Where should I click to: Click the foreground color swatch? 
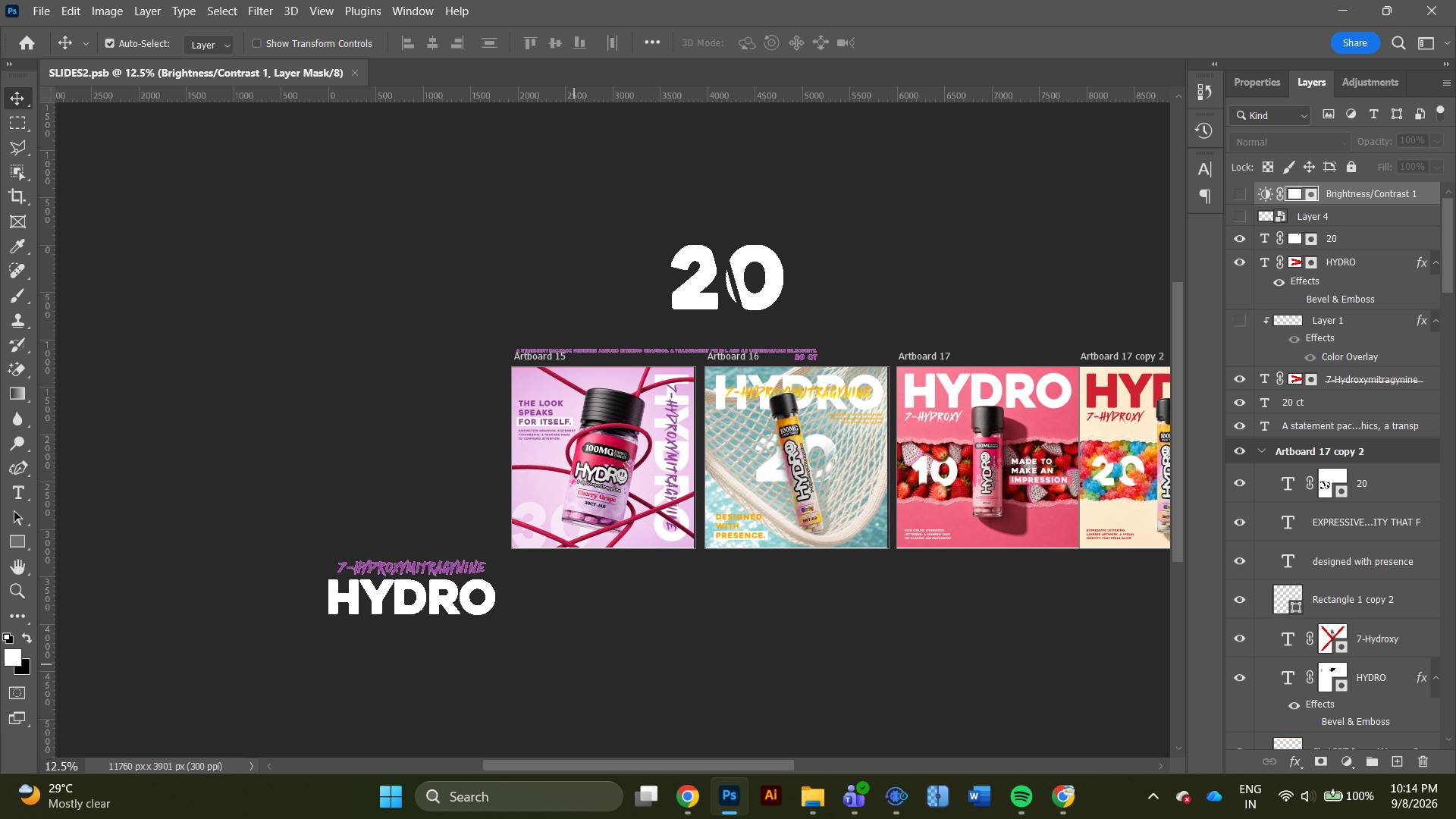(x=13, y=657)
